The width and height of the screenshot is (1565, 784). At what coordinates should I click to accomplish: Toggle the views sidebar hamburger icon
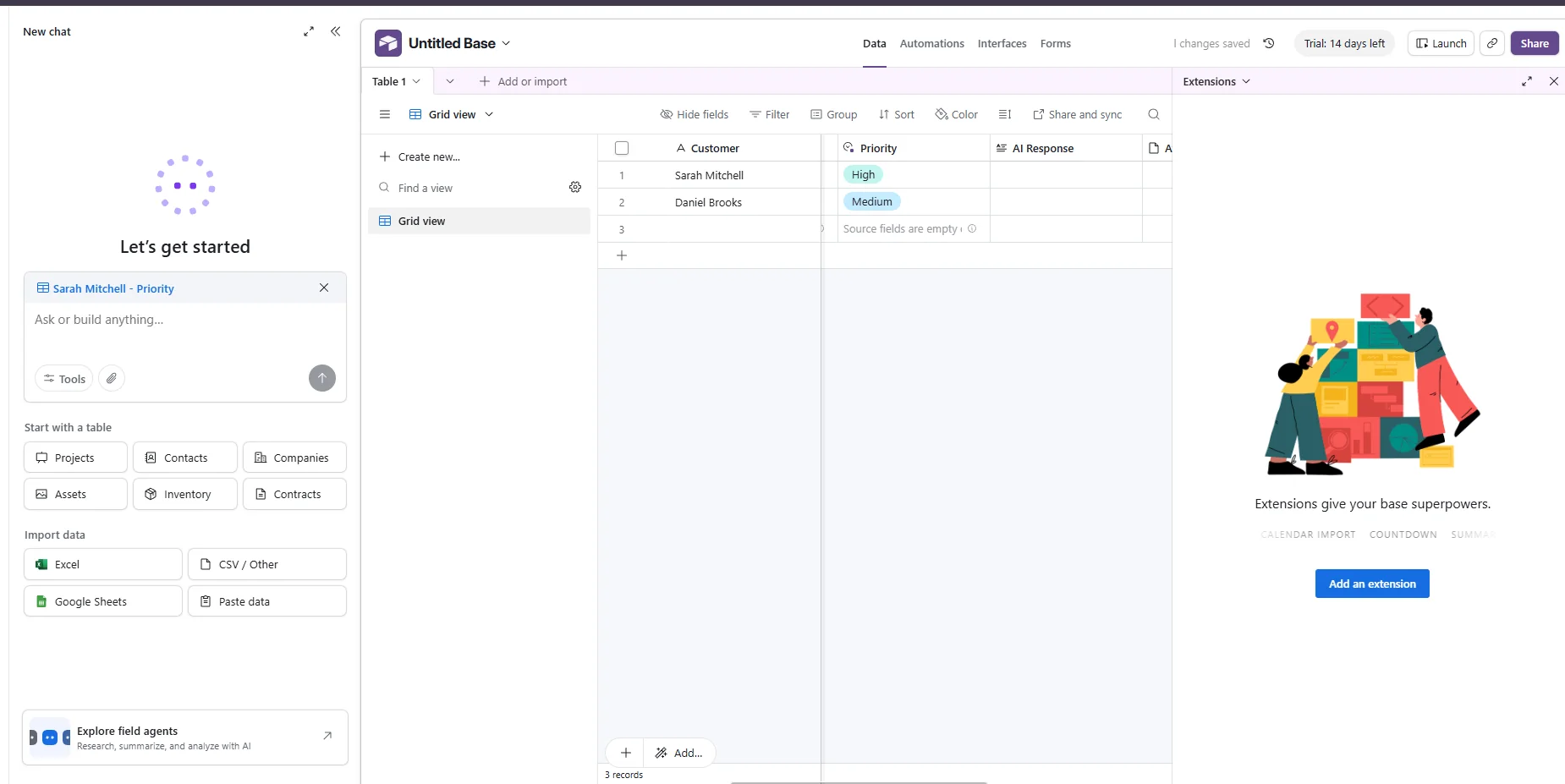[385, 114]
